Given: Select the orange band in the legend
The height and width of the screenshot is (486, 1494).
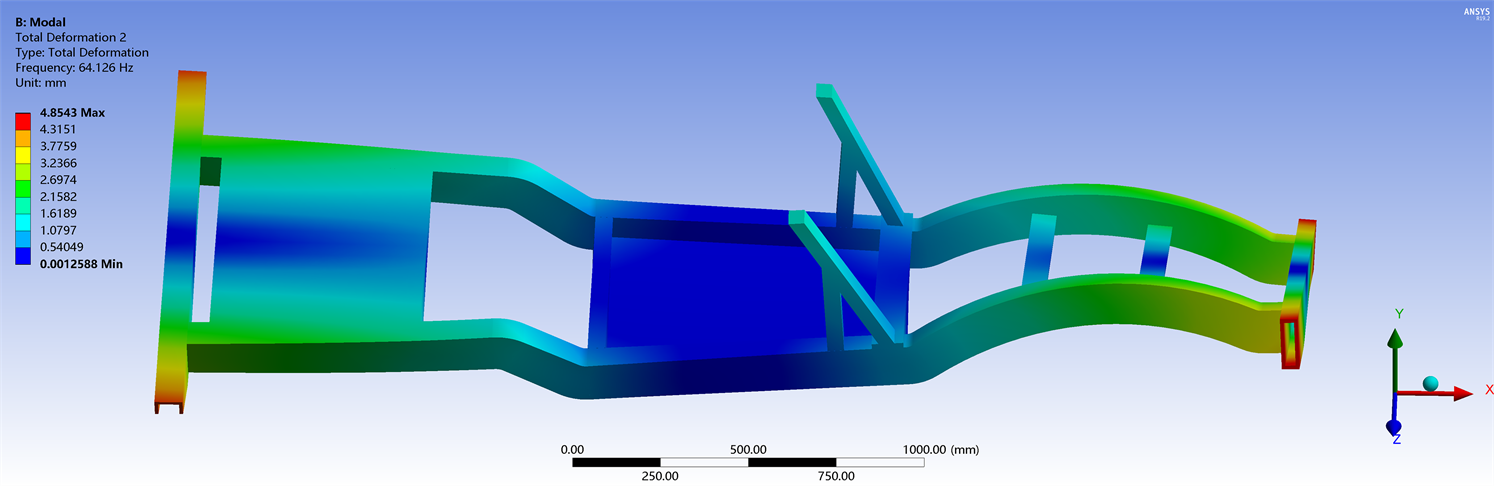Looking at the screenshot, I should (x=22, y=138).
